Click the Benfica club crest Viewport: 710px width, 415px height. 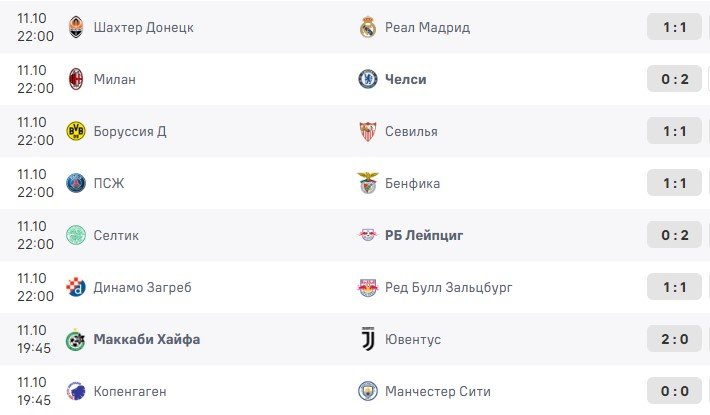tap(368, 183)
